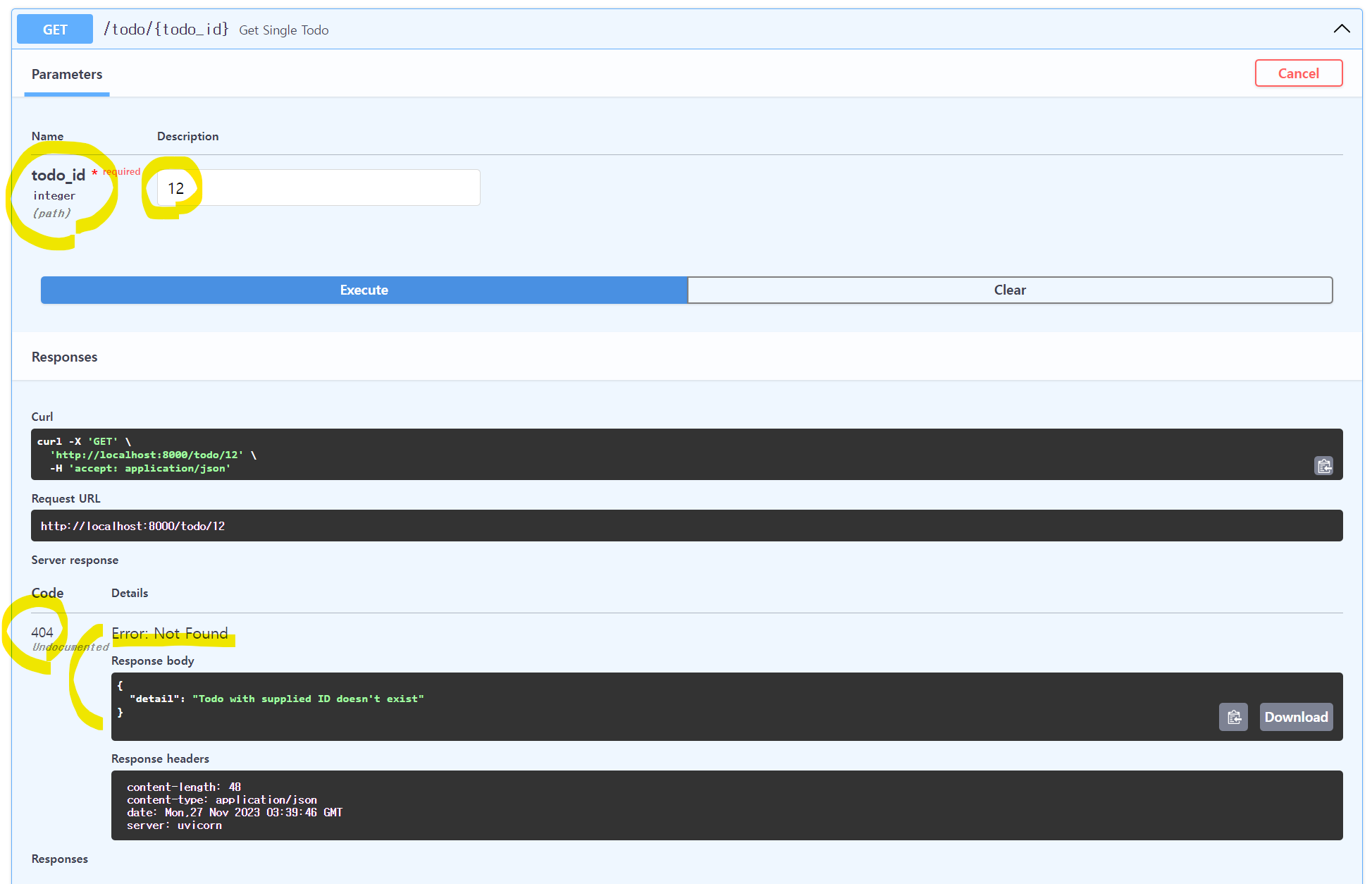
Task: Click the response headers block
Action: (x=726, y=805)
